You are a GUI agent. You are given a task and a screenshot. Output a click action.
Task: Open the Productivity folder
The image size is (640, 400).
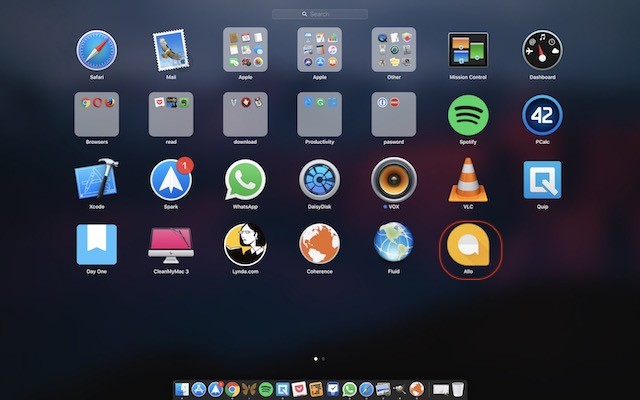[320, 114]
